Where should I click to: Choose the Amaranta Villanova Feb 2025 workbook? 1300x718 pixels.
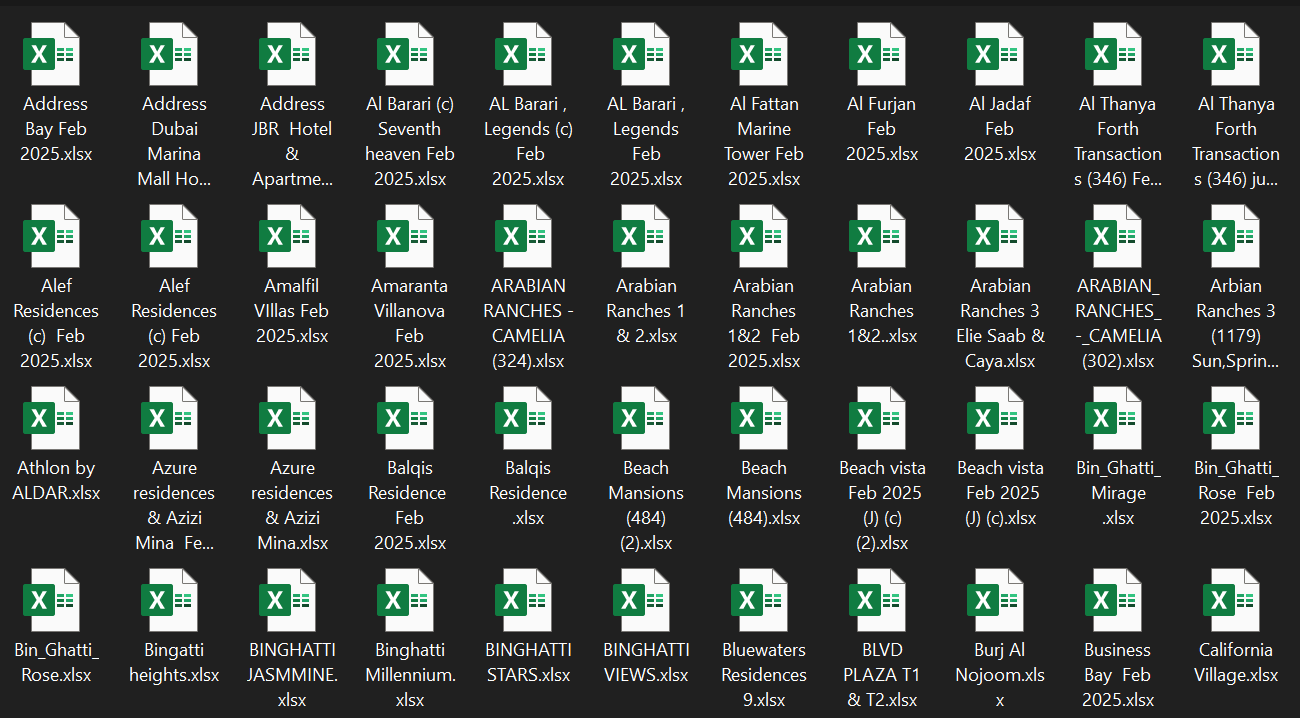pyautogui.click(x=409, y=237)
